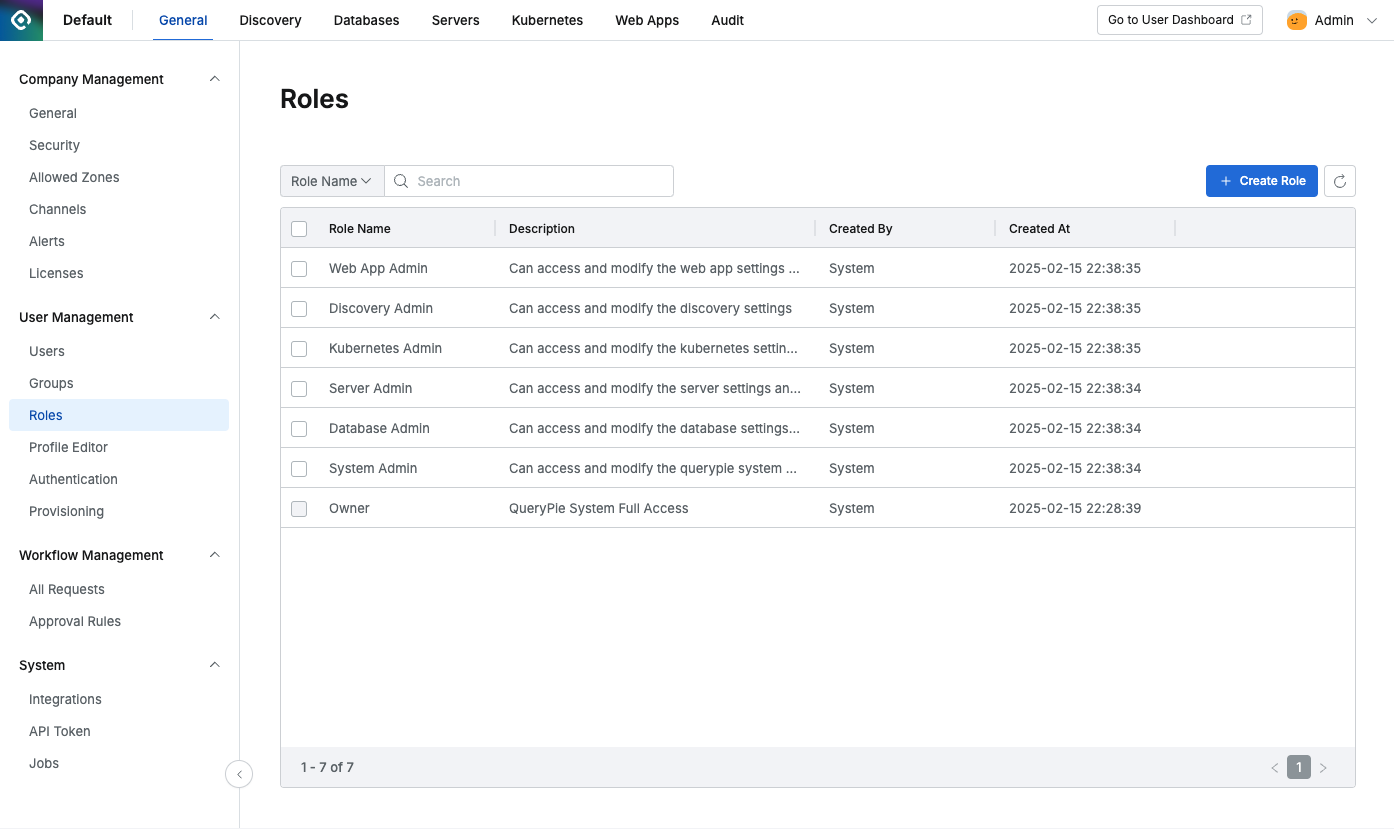Open the Role Name filter dropdown
The image size is (1394, 829).
click(x=331, y=181)
